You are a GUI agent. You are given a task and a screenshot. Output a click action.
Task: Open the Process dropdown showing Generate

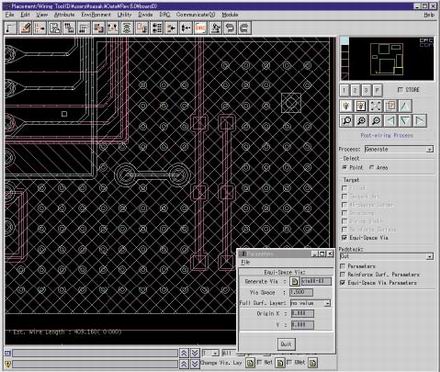[x=399, y=149]
